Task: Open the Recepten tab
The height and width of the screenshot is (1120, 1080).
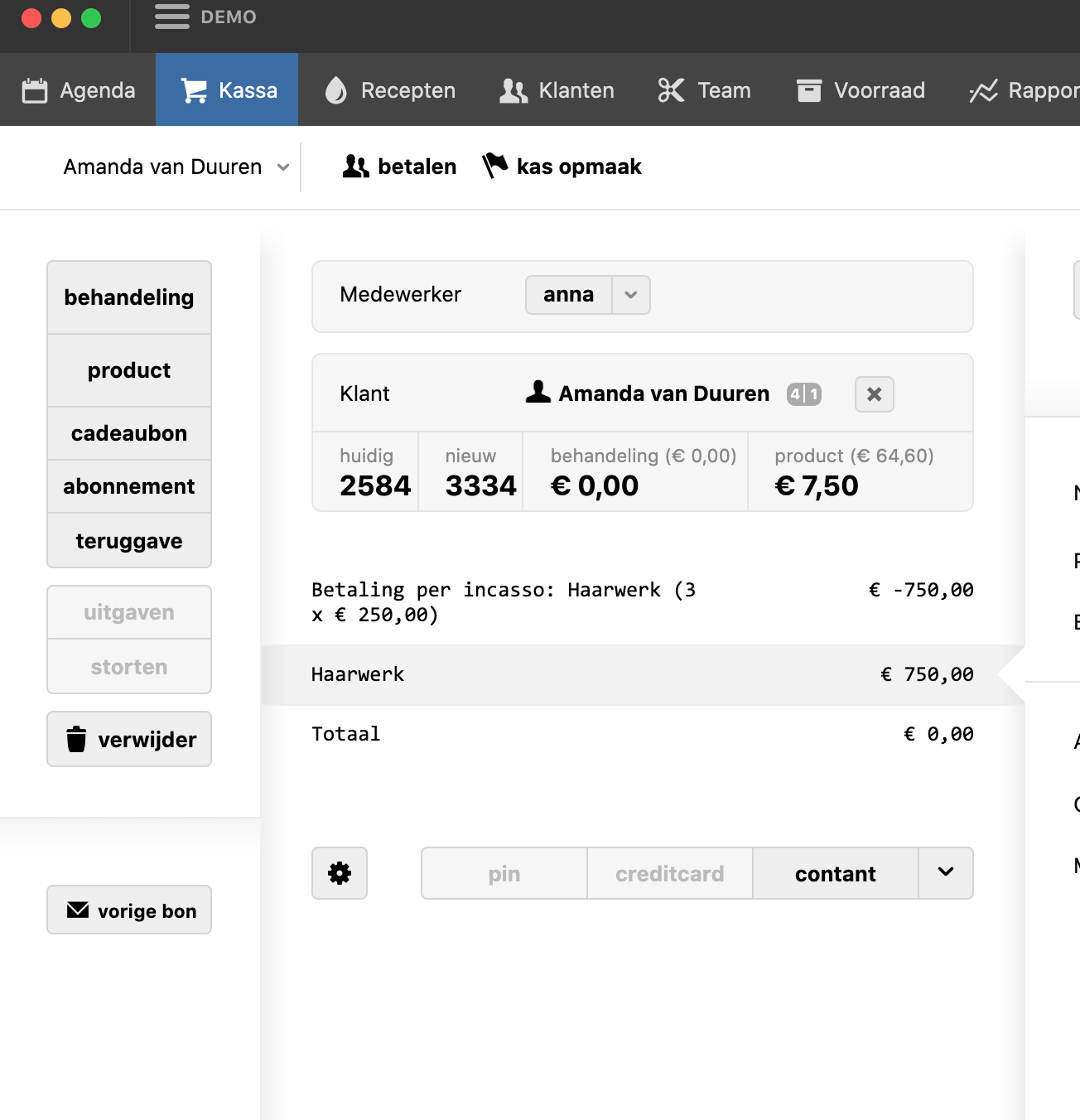Action: pyautogui.click(x=391, y=90)
